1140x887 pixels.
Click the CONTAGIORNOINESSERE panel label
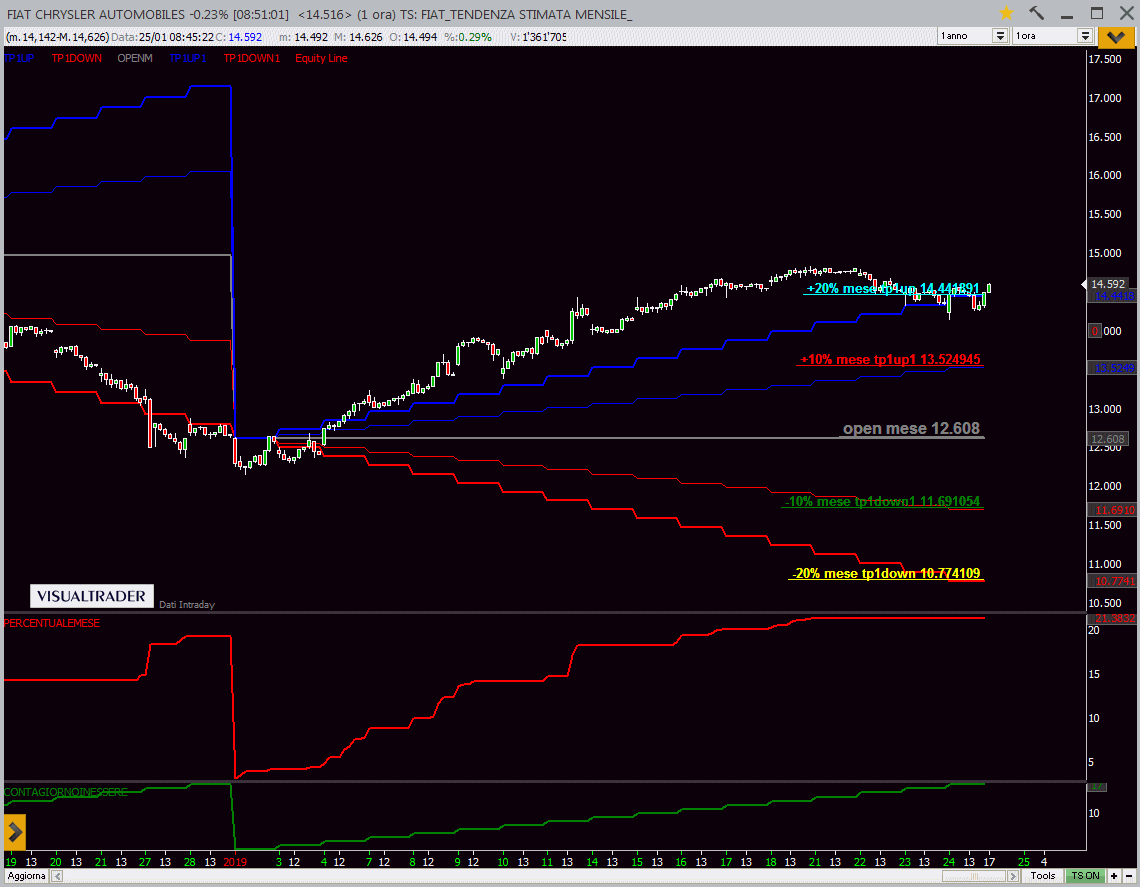tap(65, 792)
